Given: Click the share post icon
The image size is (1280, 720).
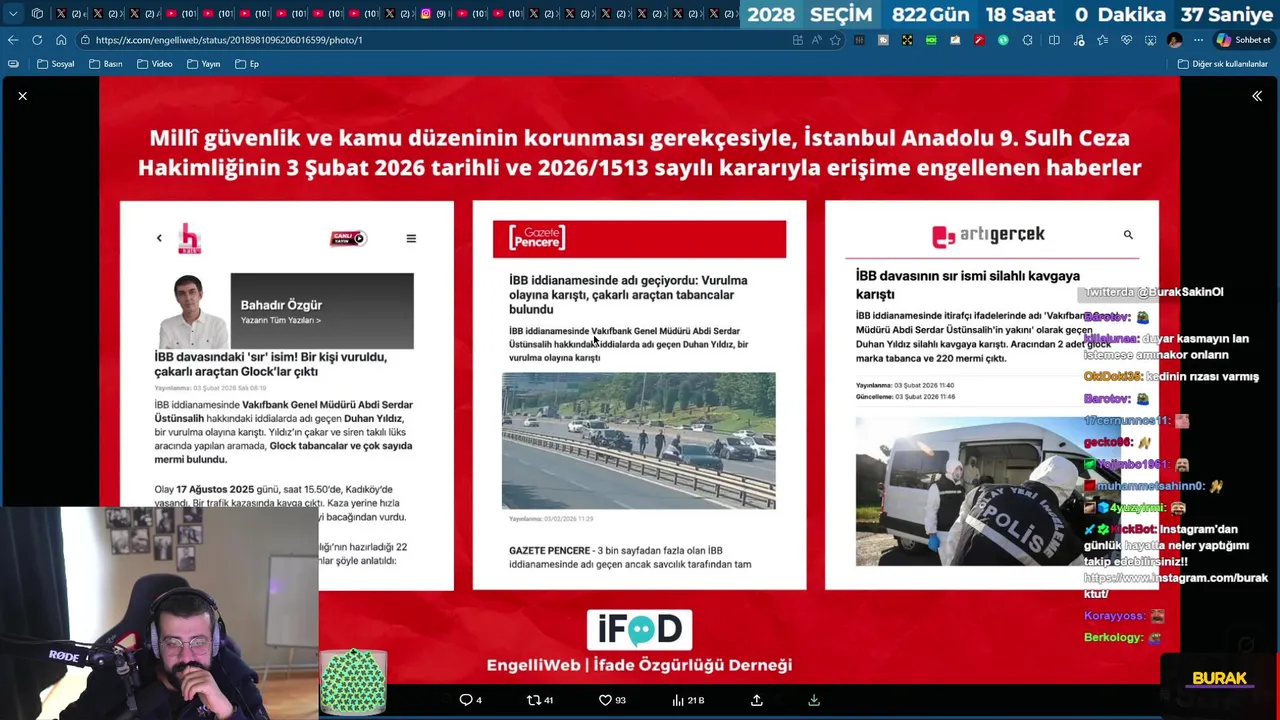Looking at the screenshot, I should click(x=757, y=700).
